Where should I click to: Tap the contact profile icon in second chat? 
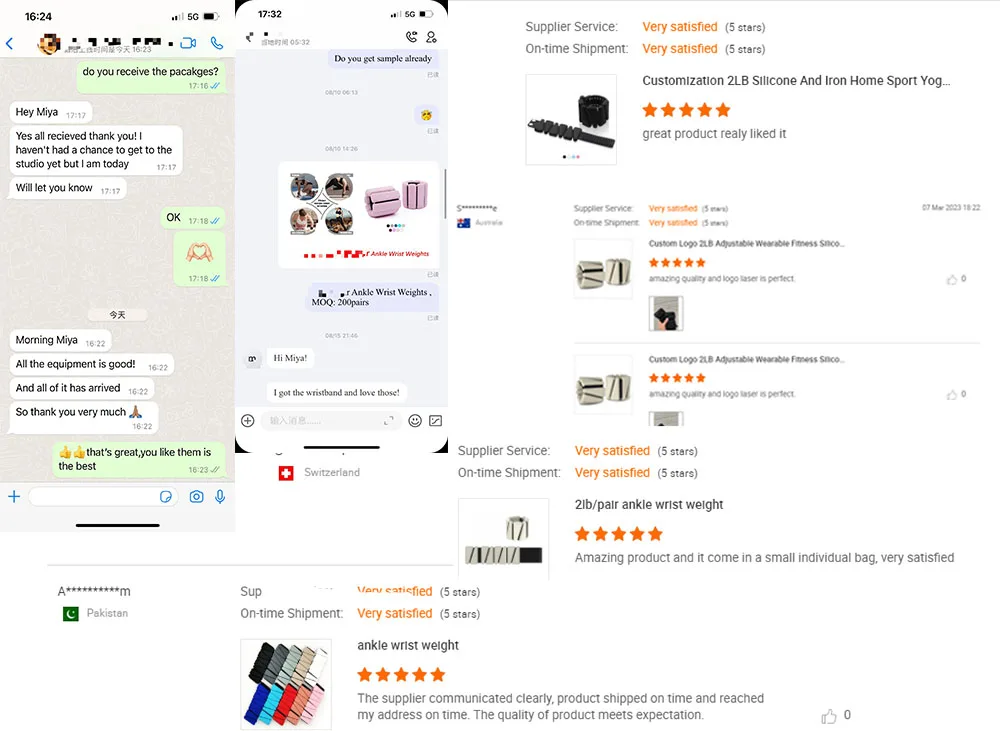pyautogui.click(x=432, y=38)
